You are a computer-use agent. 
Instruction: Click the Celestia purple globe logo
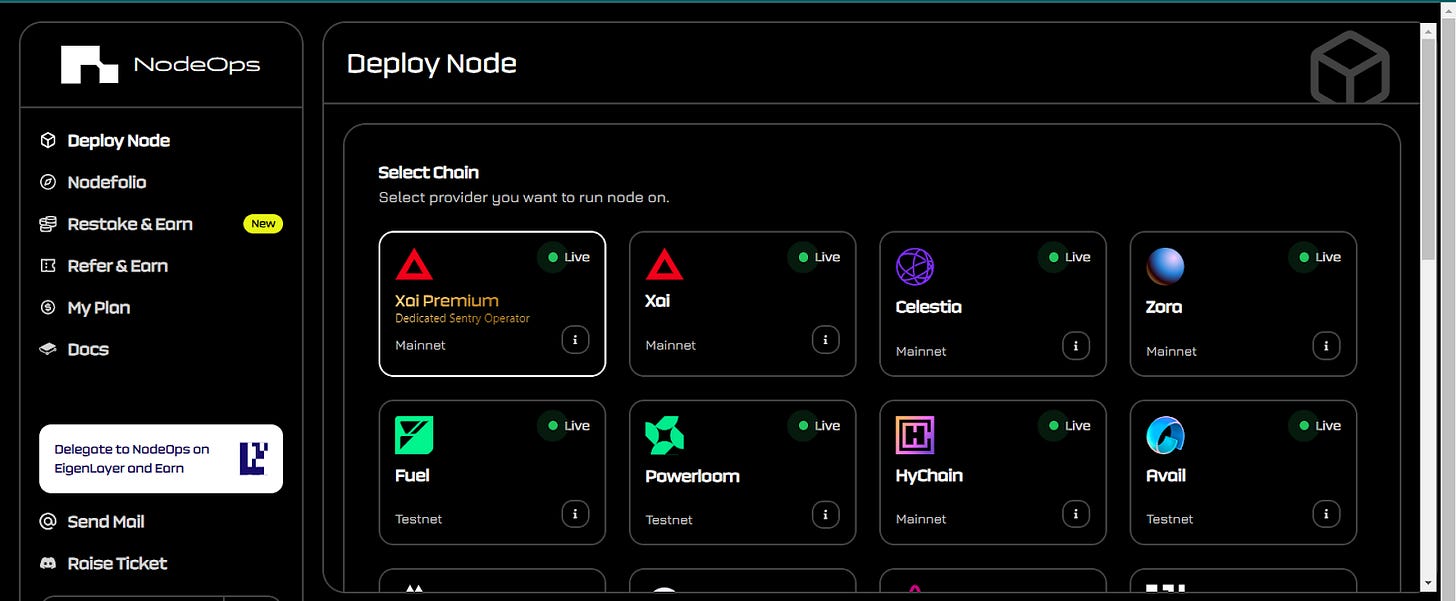pyautogui.click(x=915, y=267)
